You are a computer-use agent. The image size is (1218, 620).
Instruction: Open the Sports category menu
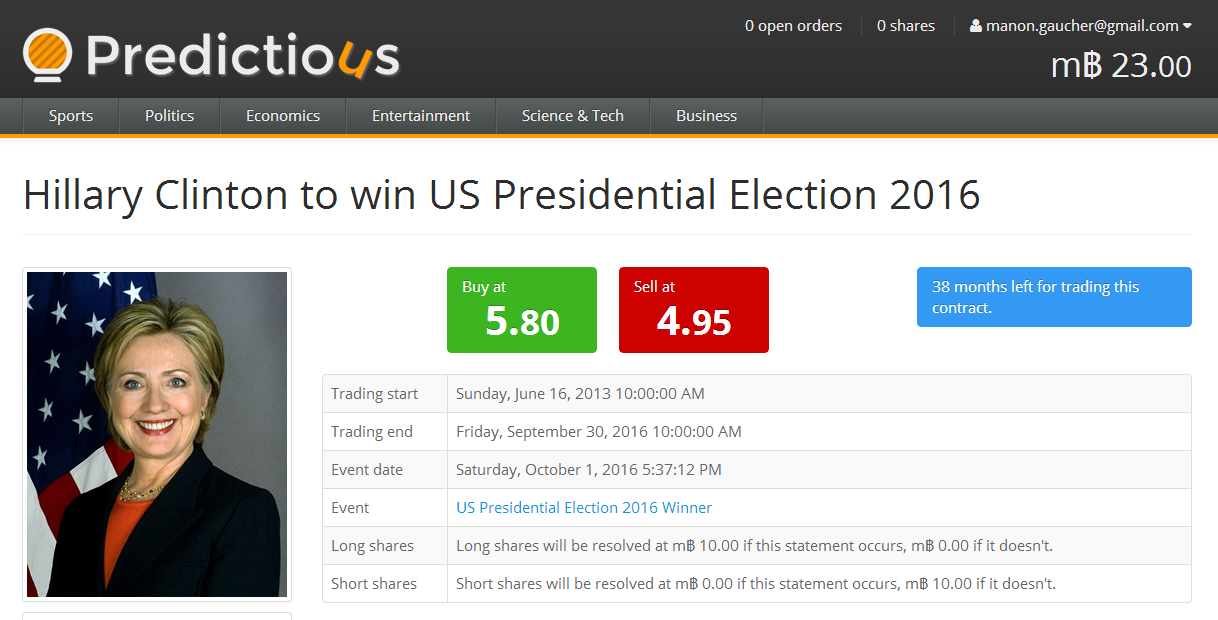point(71,116)
